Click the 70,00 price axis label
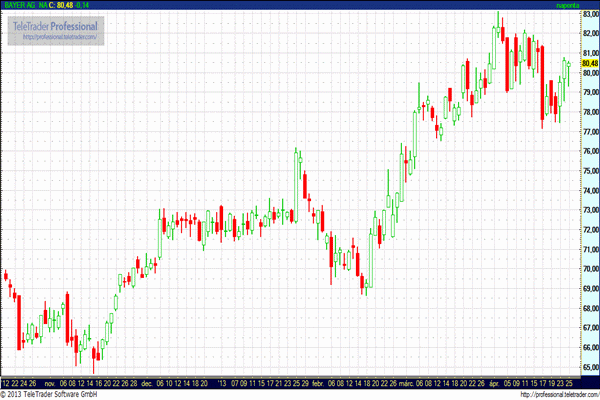Image resolution: width=600 pixels, height=400 pixels. click(589, 269)
